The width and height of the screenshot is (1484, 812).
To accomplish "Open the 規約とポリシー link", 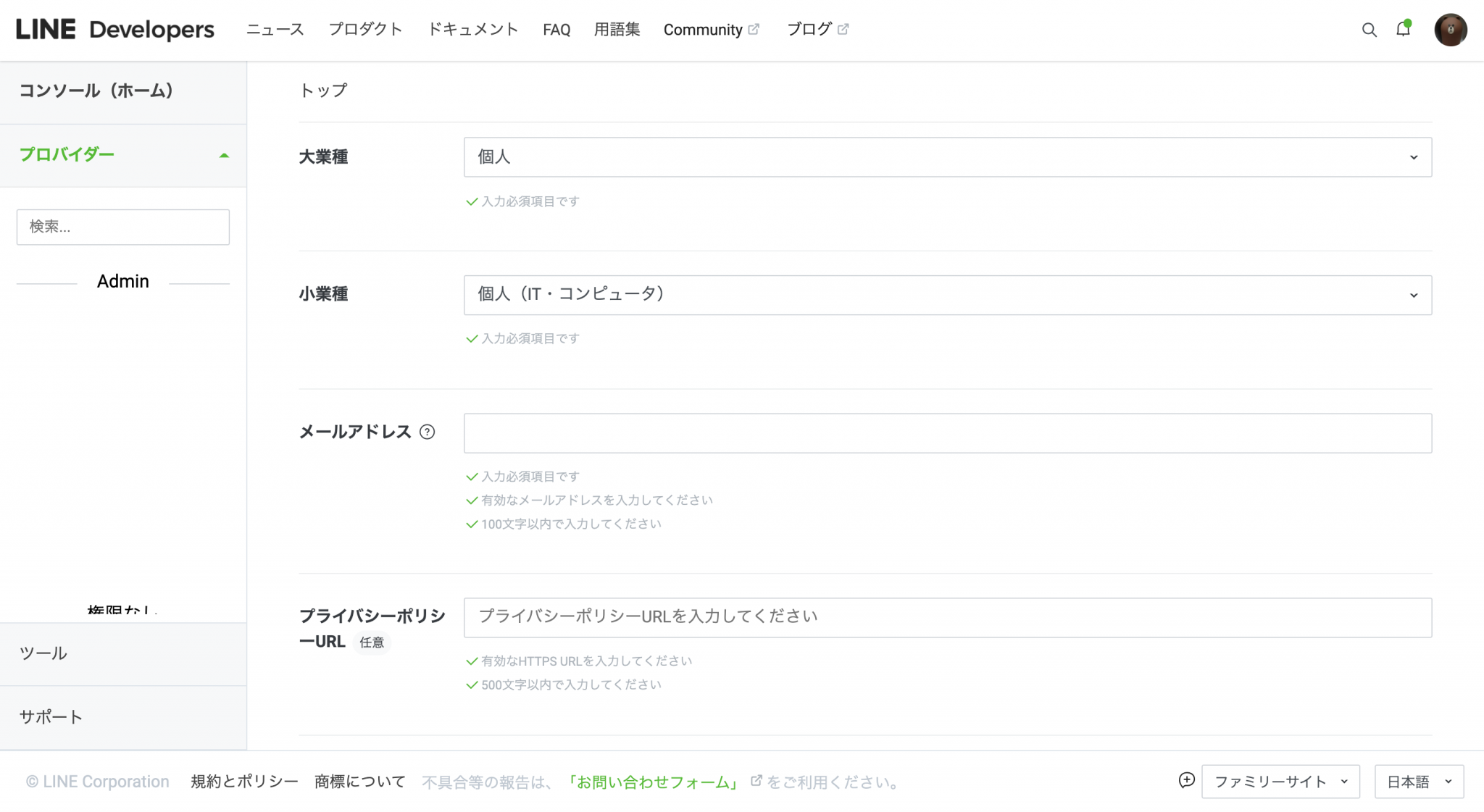I will pyautogui.click(x=243, y=781).
